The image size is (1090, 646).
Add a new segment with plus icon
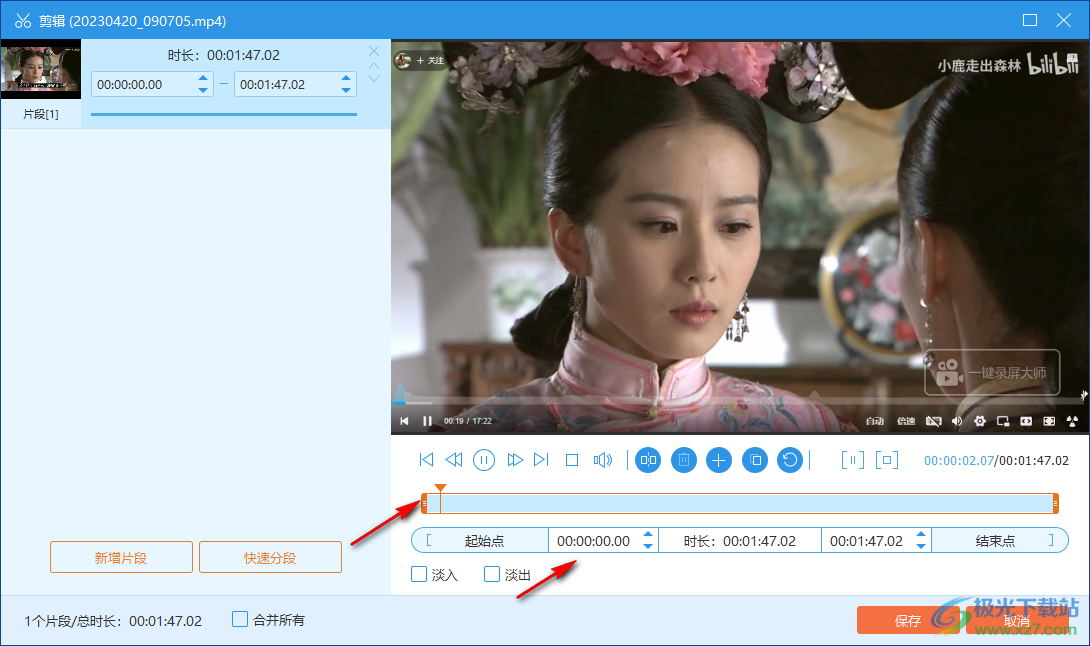719,460
